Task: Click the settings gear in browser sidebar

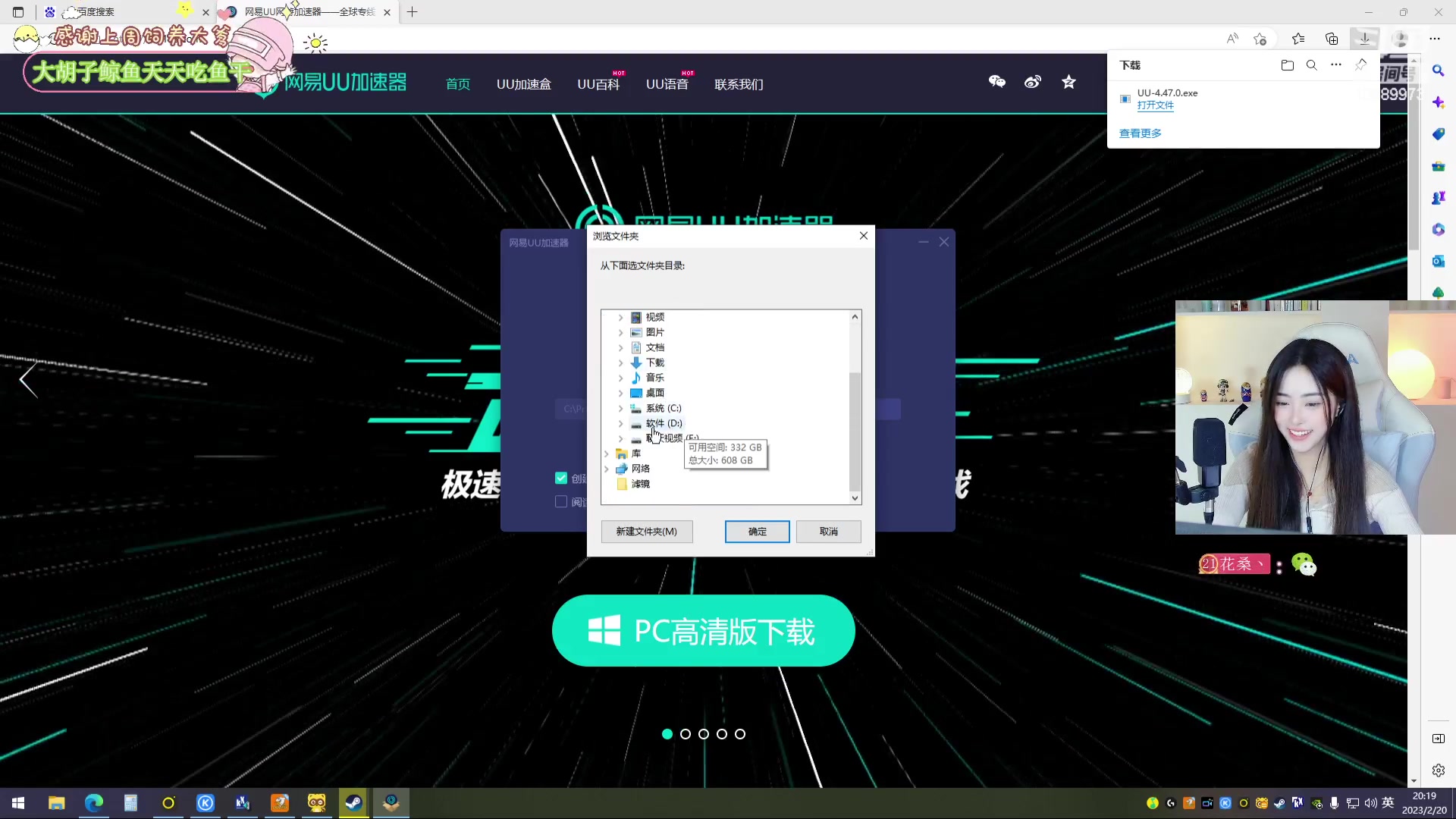Action: [1438, 770]
